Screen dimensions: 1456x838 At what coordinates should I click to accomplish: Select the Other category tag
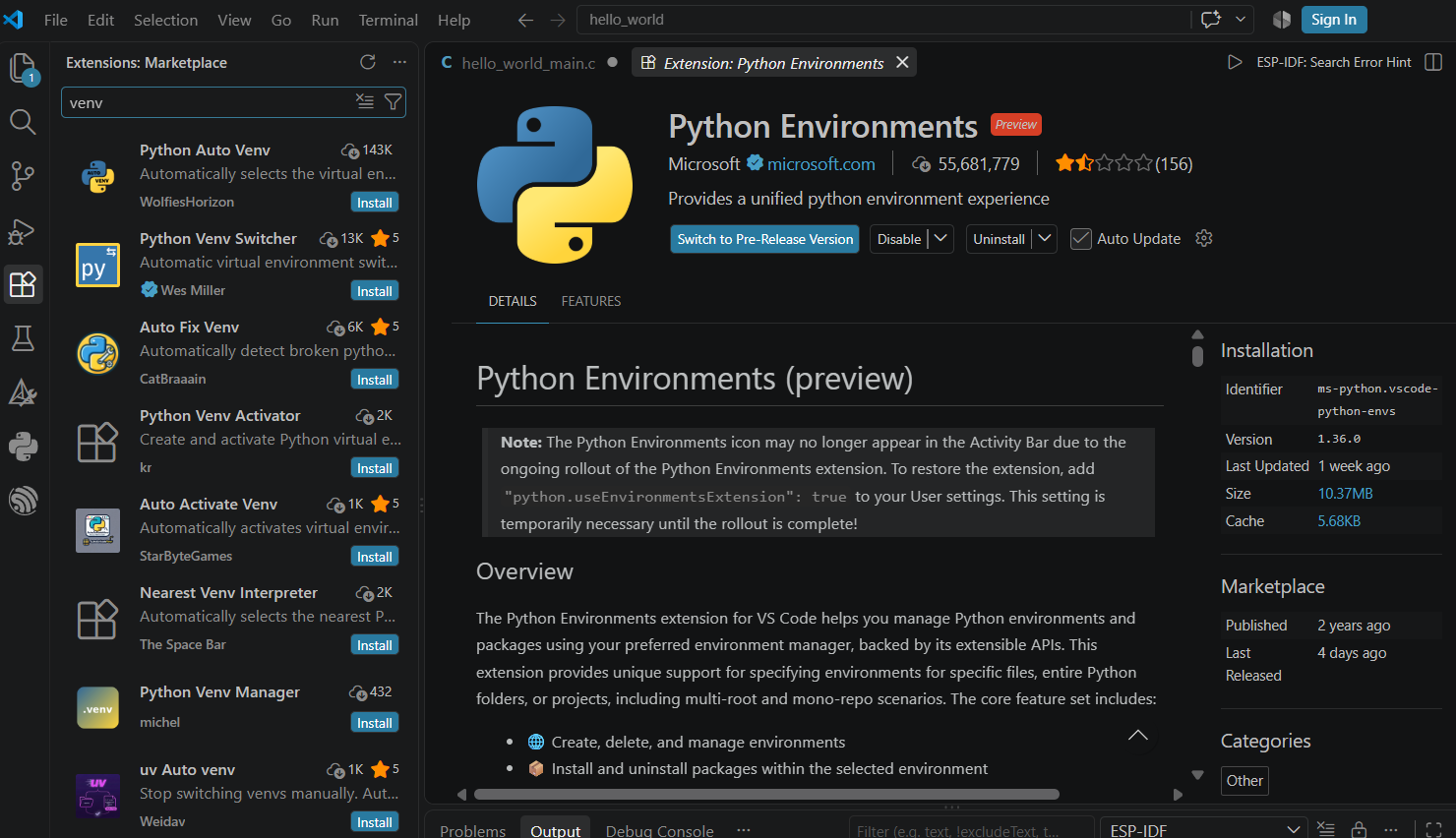(x=1244, y=780)
